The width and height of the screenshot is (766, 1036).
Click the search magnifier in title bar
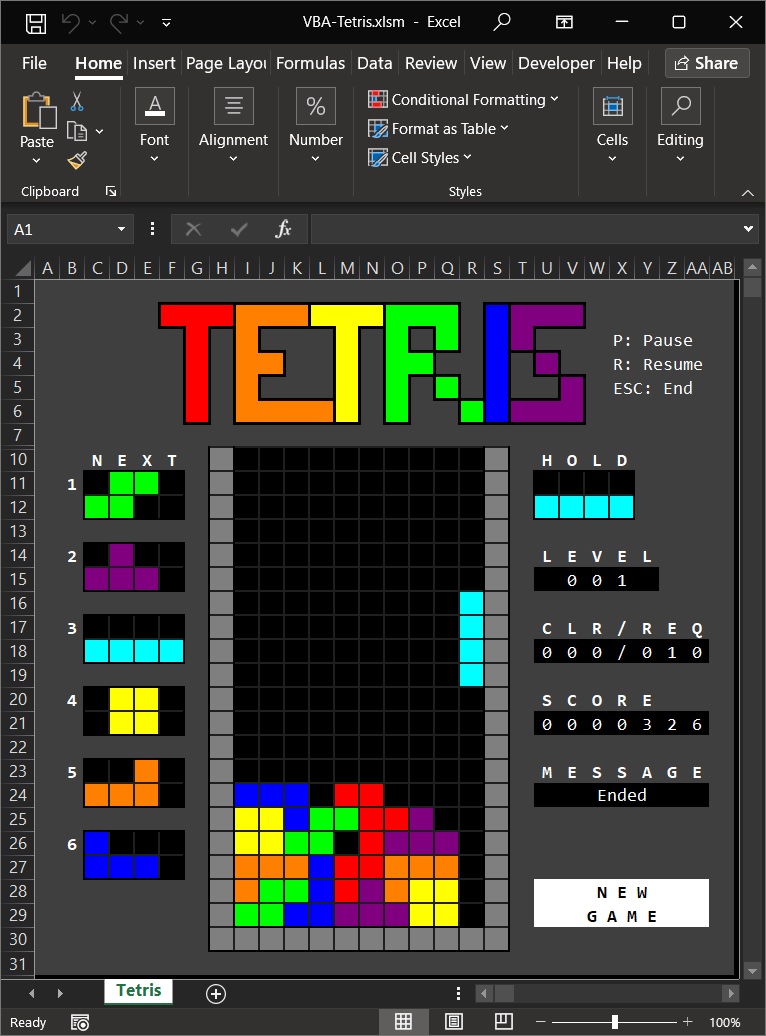click(502, 22)
